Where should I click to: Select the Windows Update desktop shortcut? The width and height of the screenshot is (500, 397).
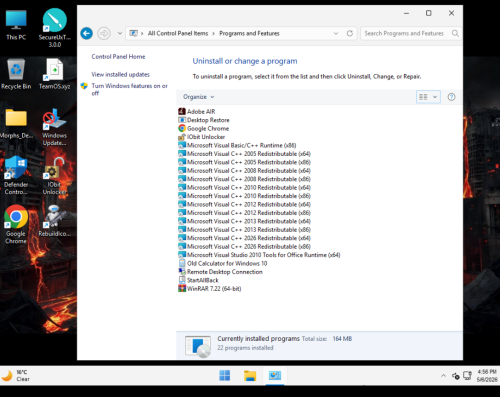click(55, 127)
